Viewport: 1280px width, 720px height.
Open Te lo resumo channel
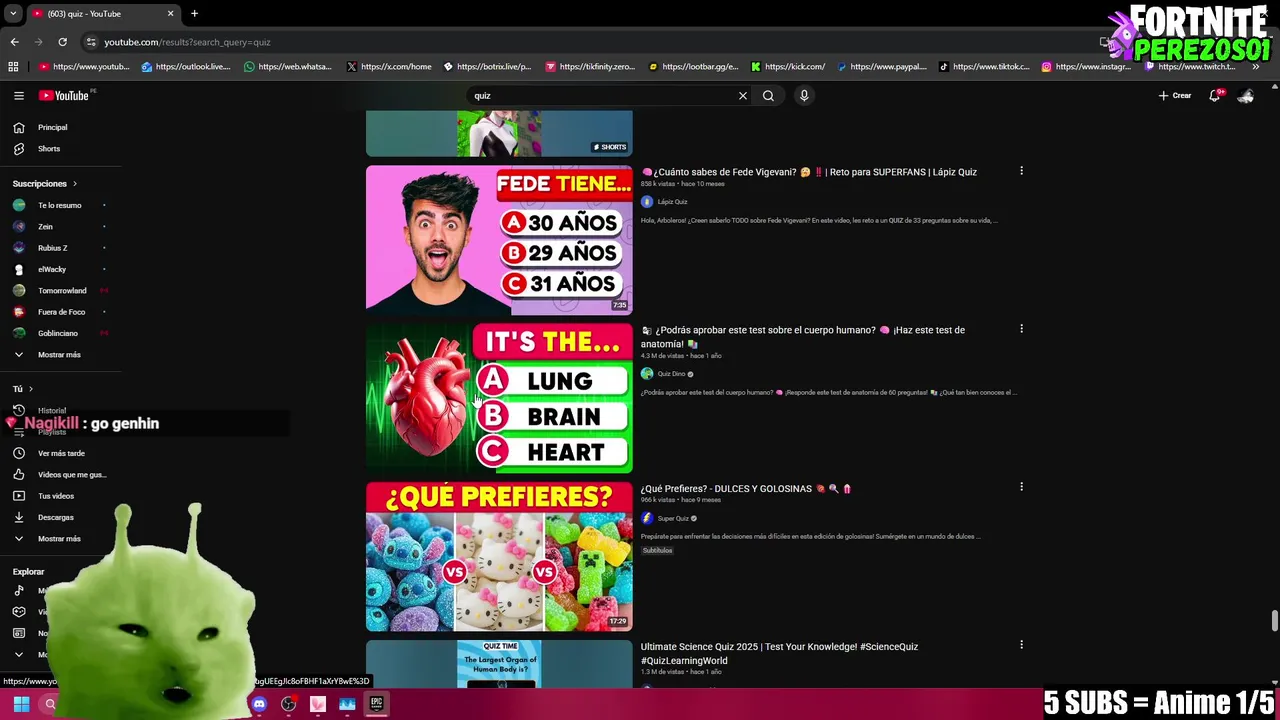[60, 205]
